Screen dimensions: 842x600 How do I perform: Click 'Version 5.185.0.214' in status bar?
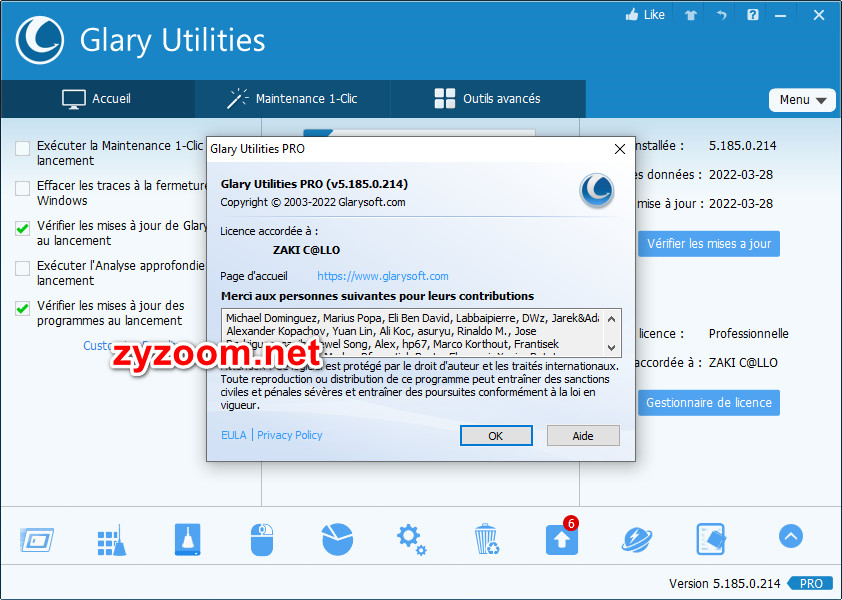point(724,583)
